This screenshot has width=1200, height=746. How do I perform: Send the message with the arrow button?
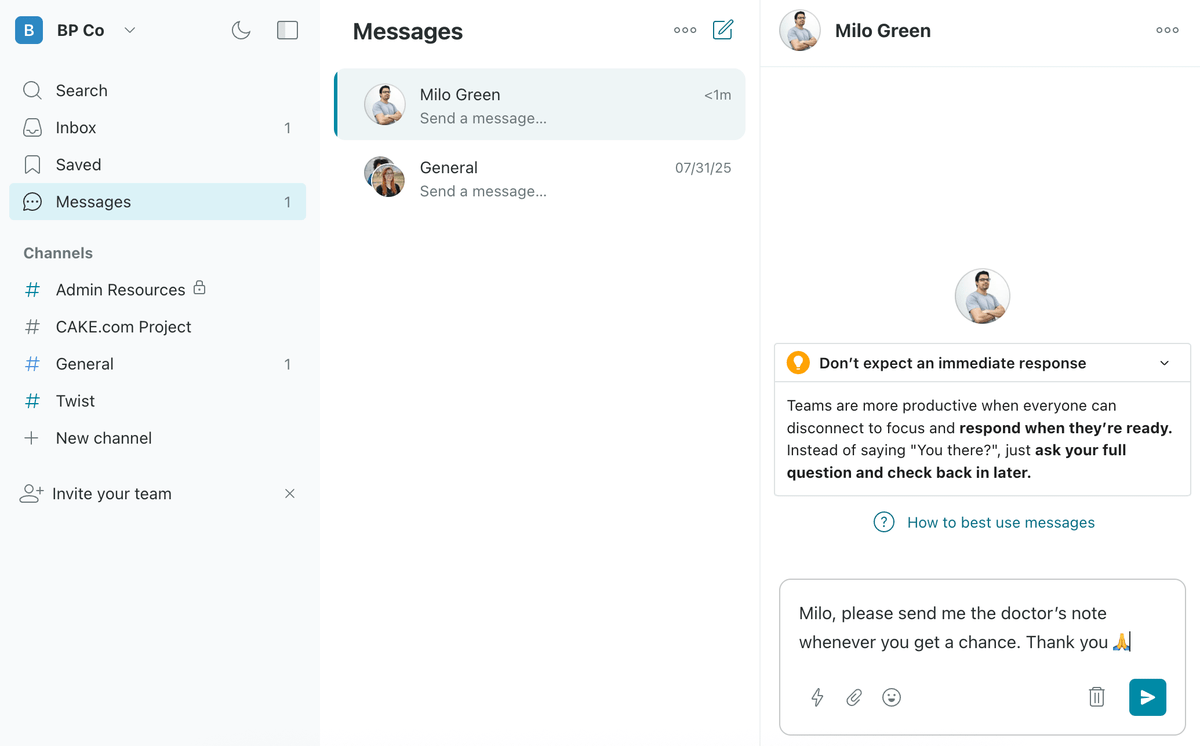(x=1147, y=697)
